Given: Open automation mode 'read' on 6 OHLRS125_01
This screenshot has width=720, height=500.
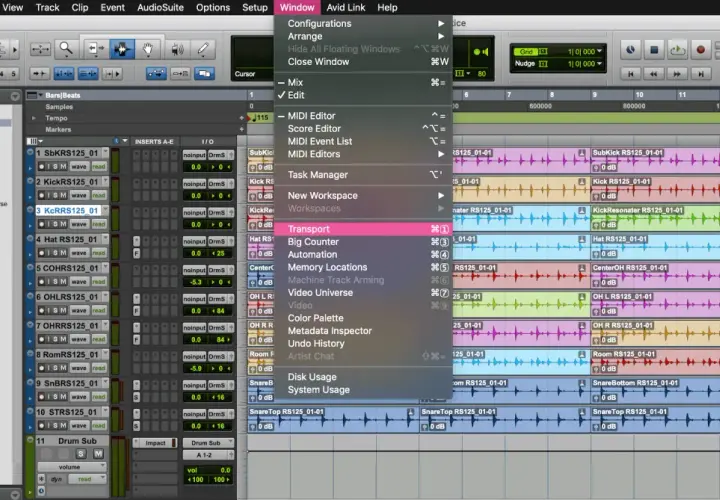Looking at the screenshot, I should [99, 310].
